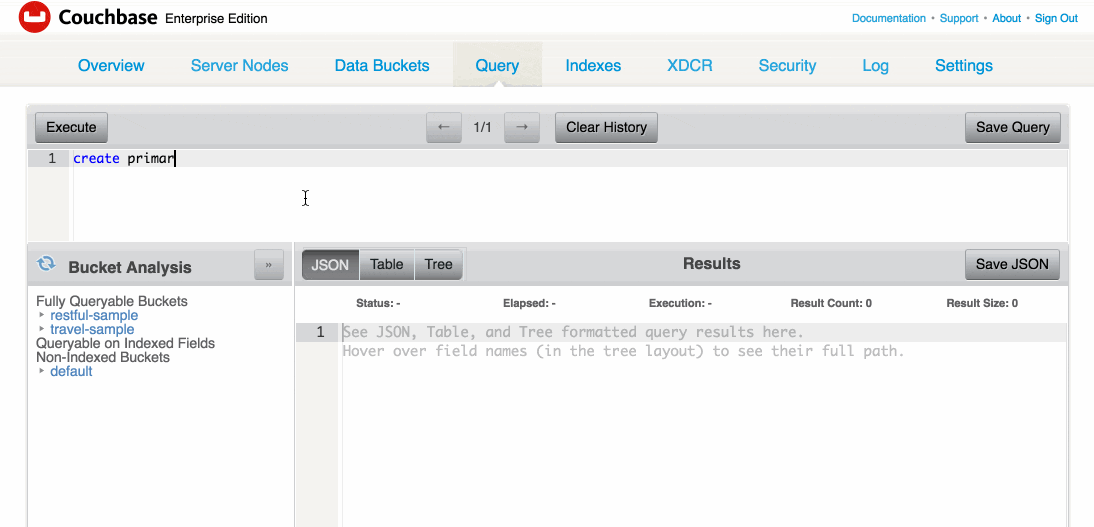View the Log tab
1094x527 pixels.
875,66
